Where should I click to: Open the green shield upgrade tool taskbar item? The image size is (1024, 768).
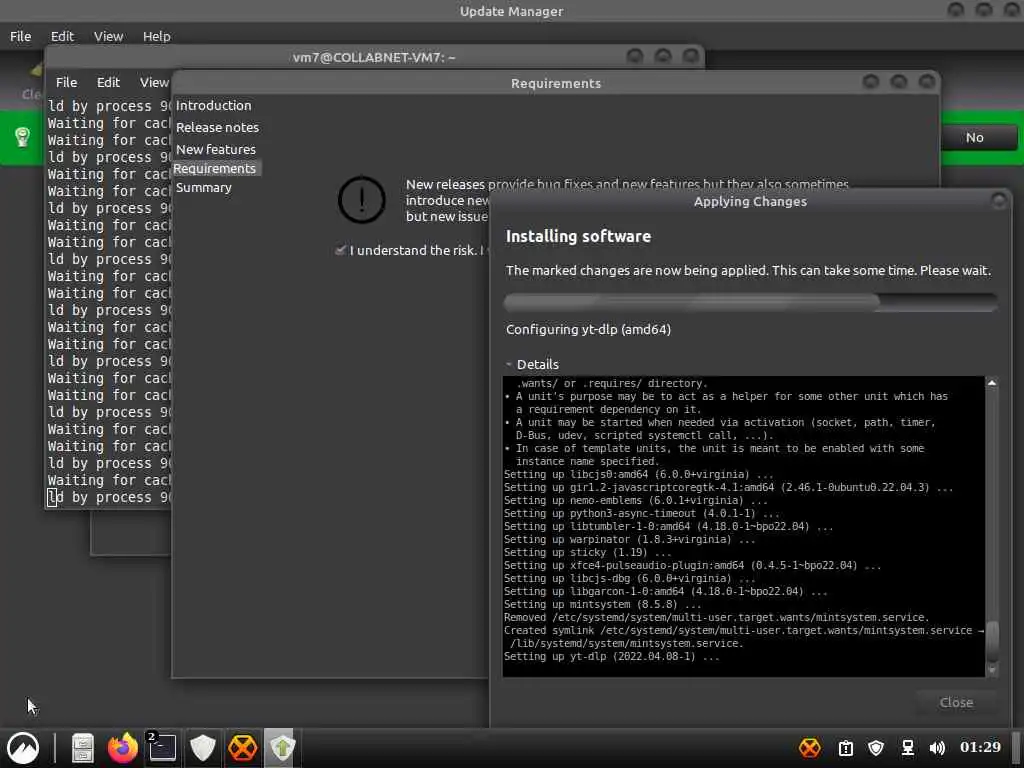[281, 748]
